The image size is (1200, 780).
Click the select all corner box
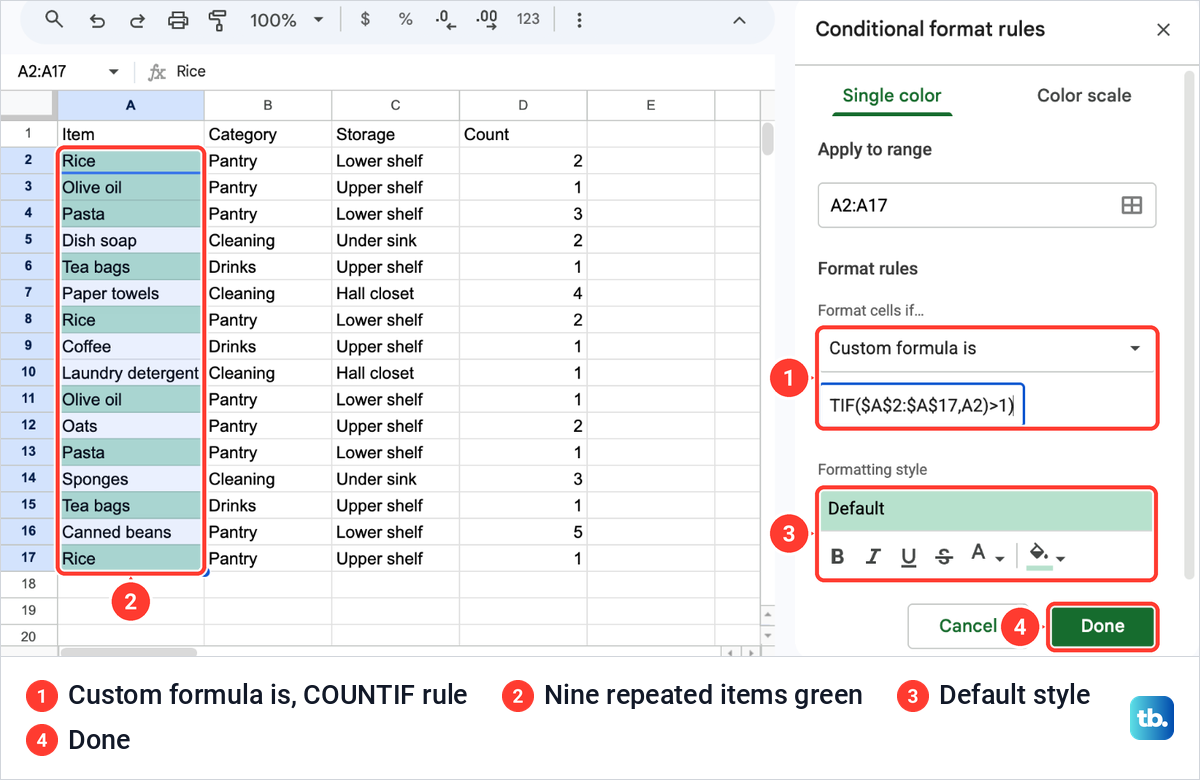pos(28,105)
